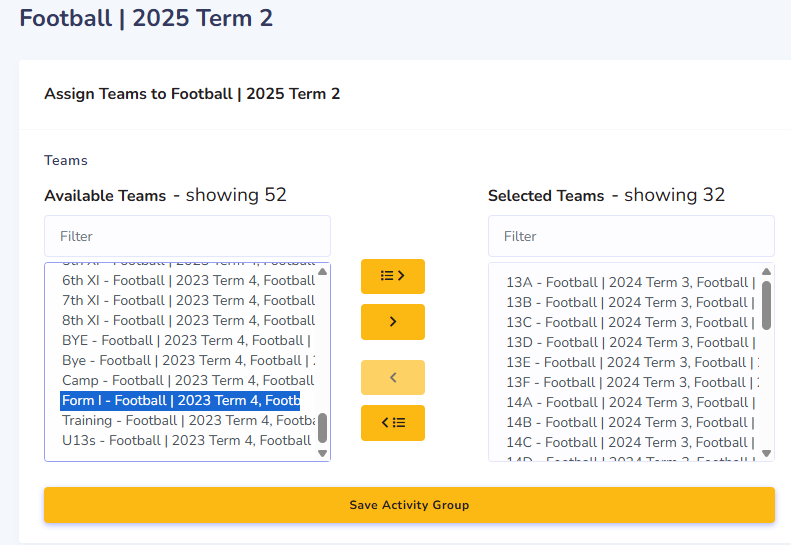Click the move all teams right icon
Image resolution: width=791 pixels, height=545 pixels.
(392, 276)
